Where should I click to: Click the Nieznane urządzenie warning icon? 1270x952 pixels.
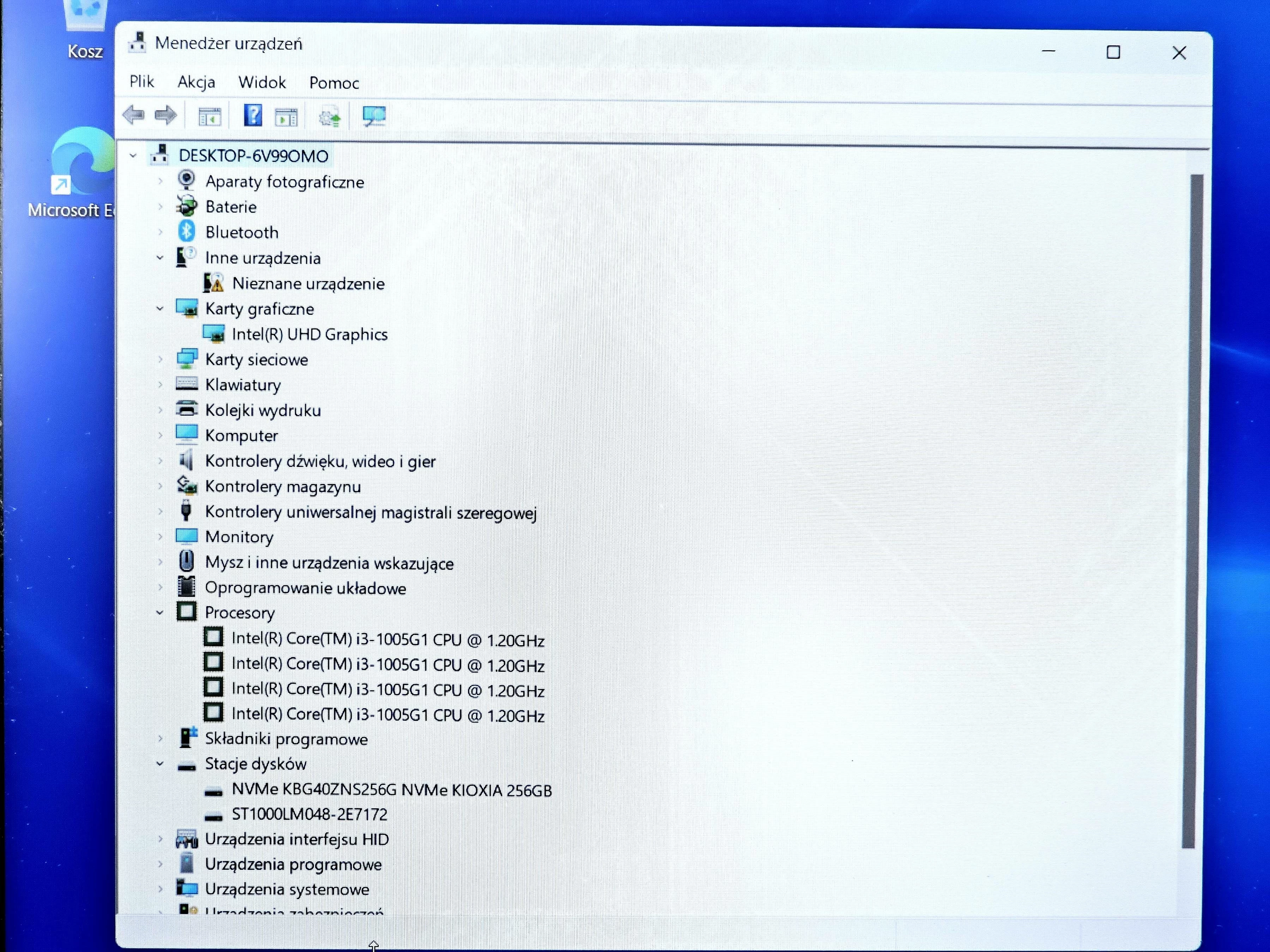tap(213, 282)
